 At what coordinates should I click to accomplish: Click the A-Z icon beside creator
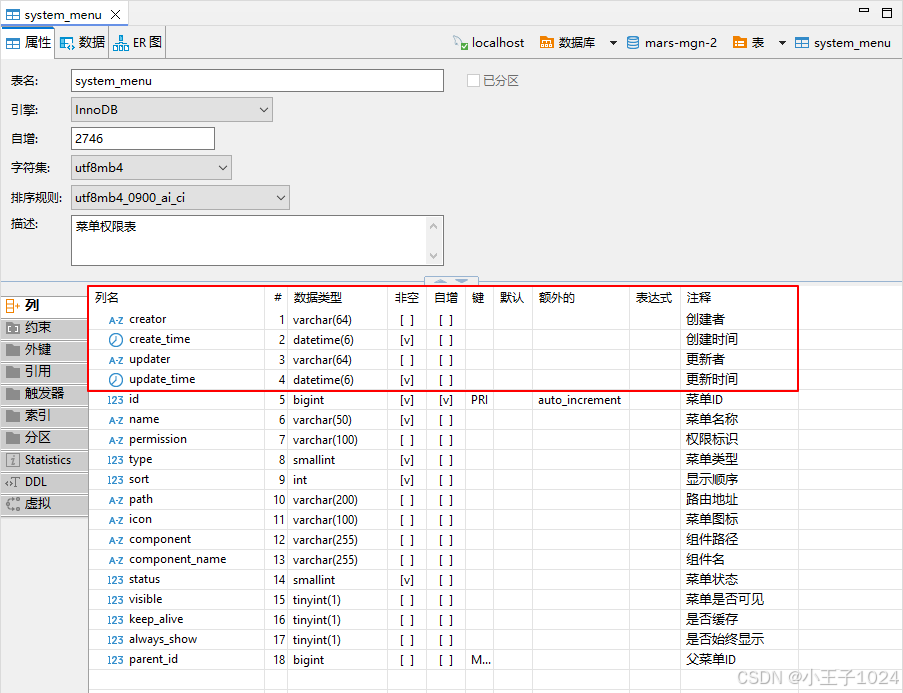(116, 320)
